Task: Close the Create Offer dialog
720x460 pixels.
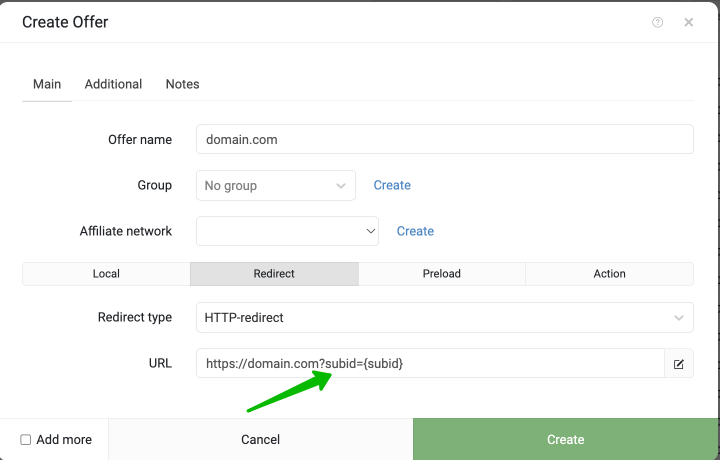Action: (x=688, y=22)
